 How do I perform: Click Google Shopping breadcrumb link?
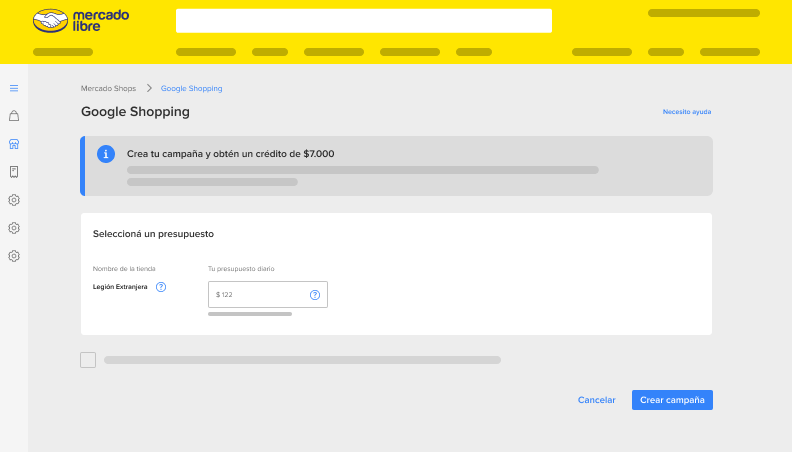coord(191,88)
